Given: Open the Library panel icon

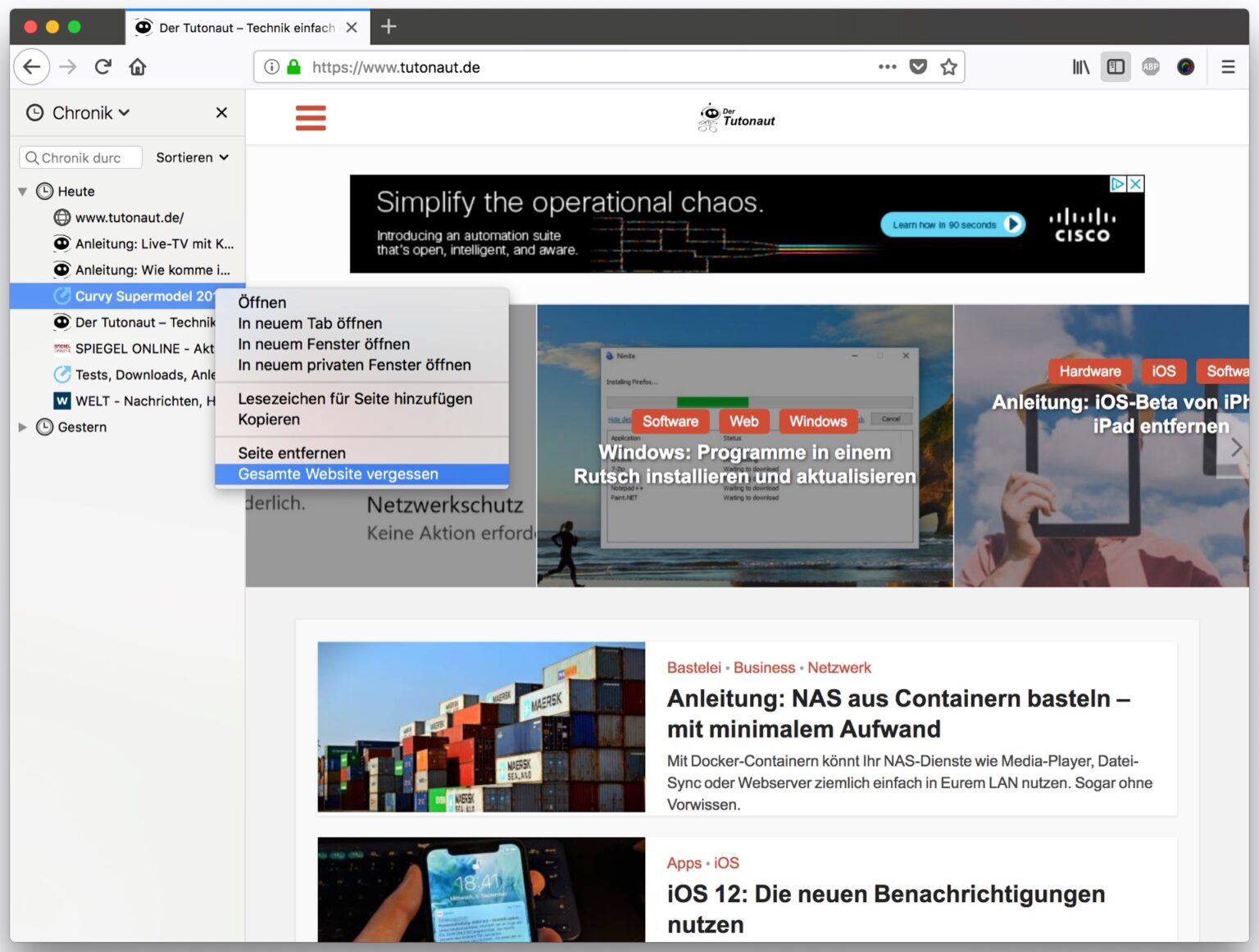Looking at the screenshot, I should (x=1079, y=67).
